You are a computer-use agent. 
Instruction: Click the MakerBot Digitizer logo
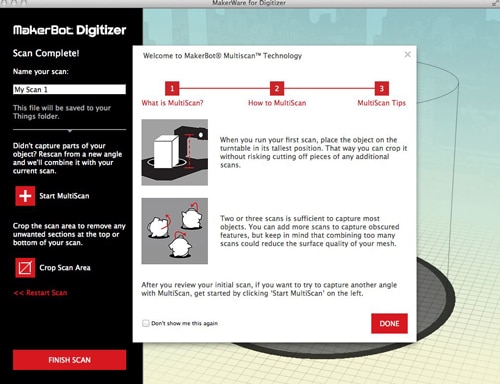point(69,30)
